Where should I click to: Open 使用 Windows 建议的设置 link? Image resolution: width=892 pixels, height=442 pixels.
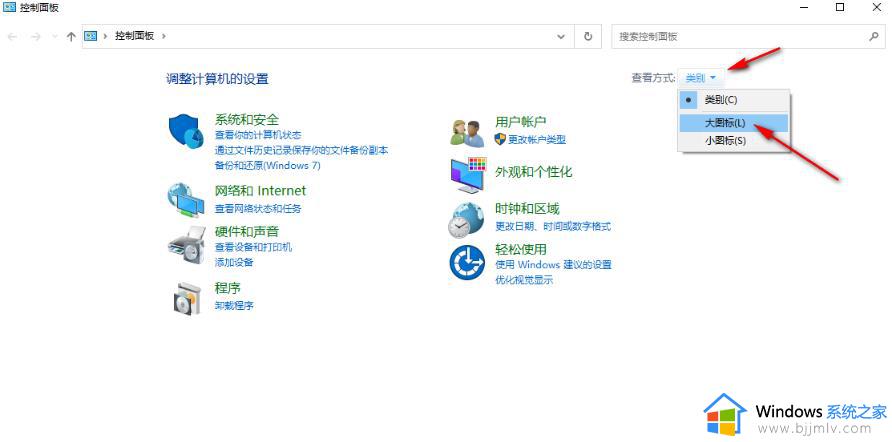point(553,265)
